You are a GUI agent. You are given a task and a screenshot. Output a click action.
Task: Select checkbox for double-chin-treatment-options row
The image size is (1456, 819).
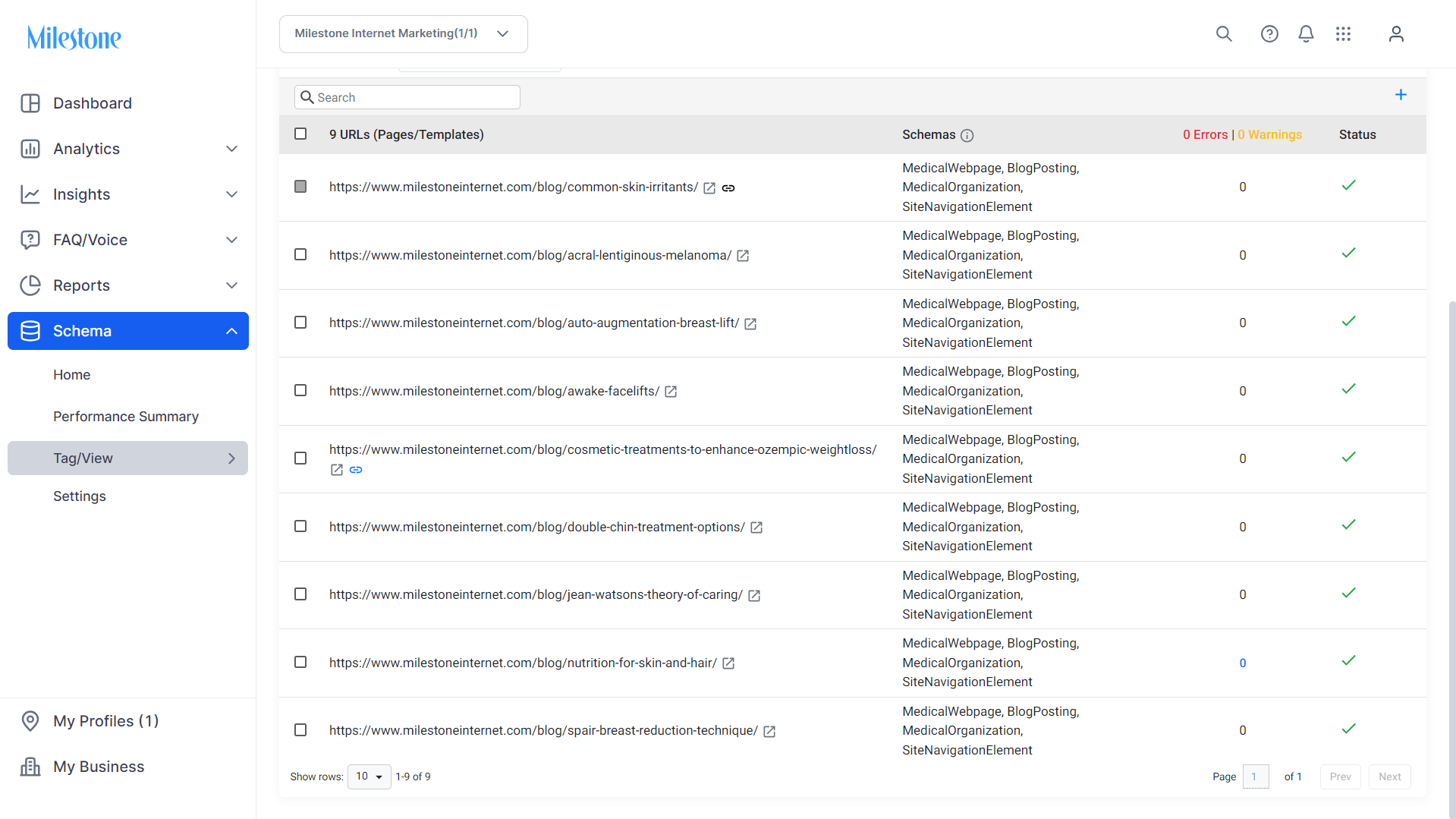tap(300, 526)
